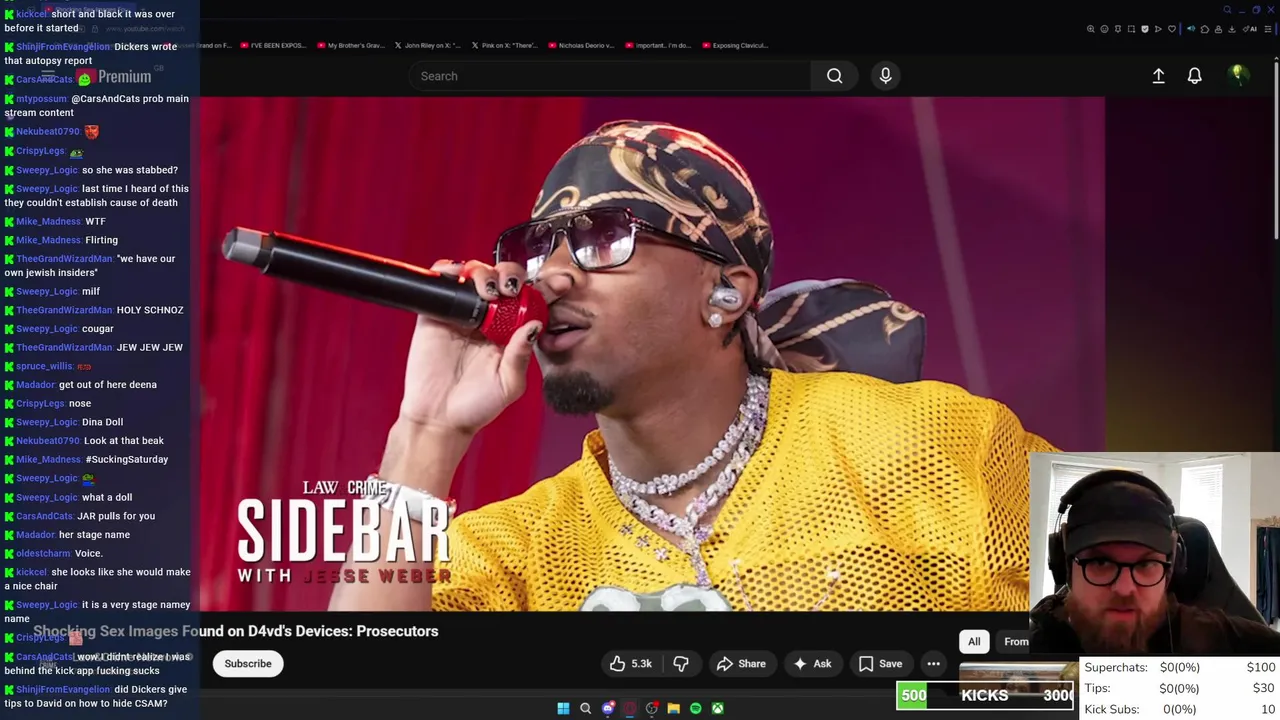Select the All filter chip
The height and width of the screenshot is (720, 1280).
point(974,642)
